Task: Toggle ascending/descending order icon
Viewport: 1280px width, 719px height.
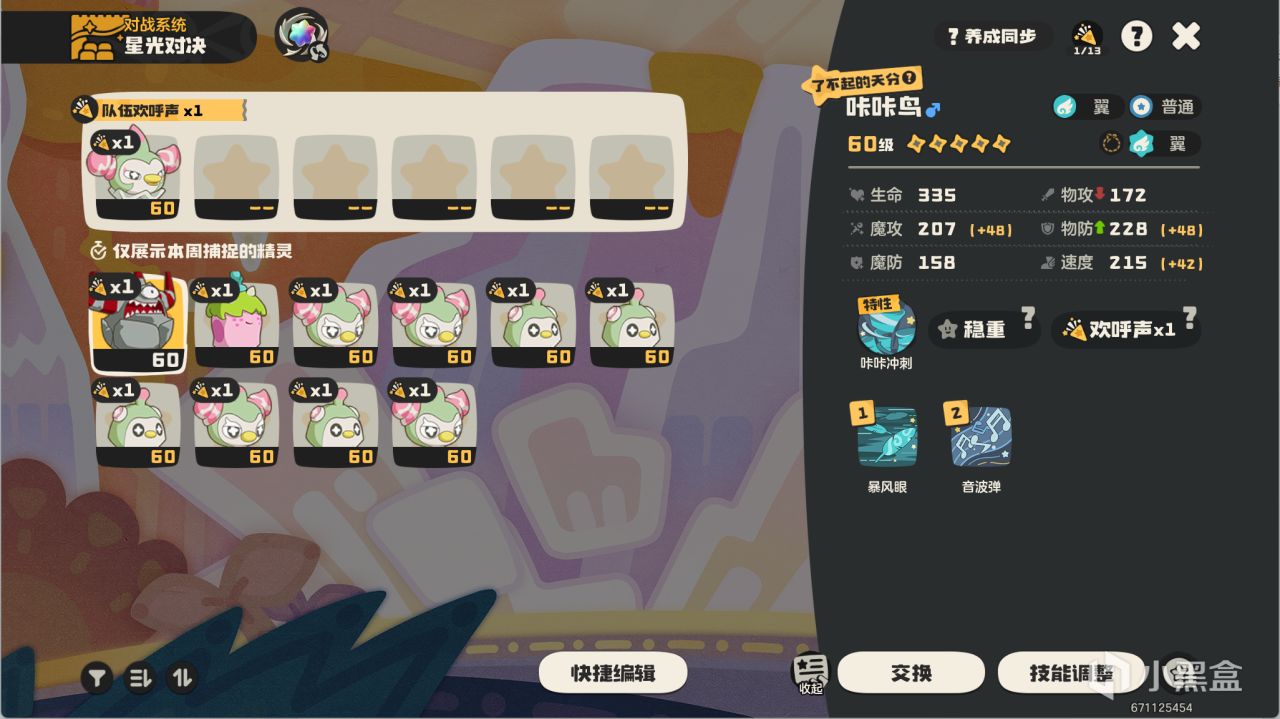Action: click(x=182, y=678)
